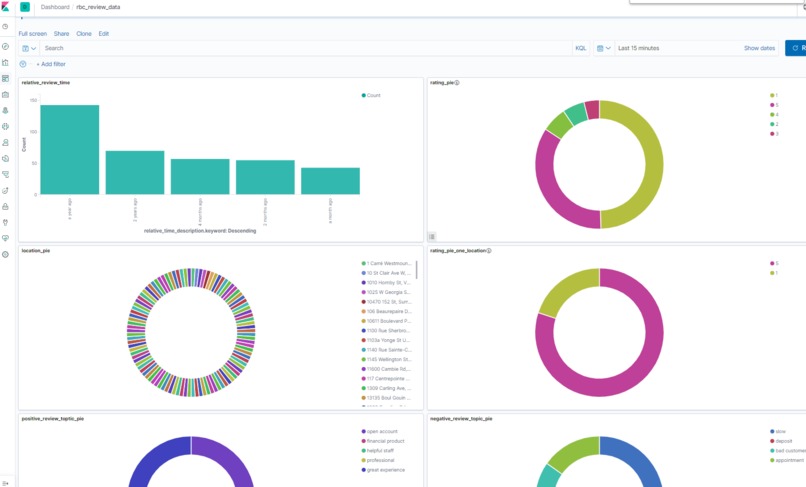Click the Edit menu item
This screenshot has width=806, height=487.
103,34
